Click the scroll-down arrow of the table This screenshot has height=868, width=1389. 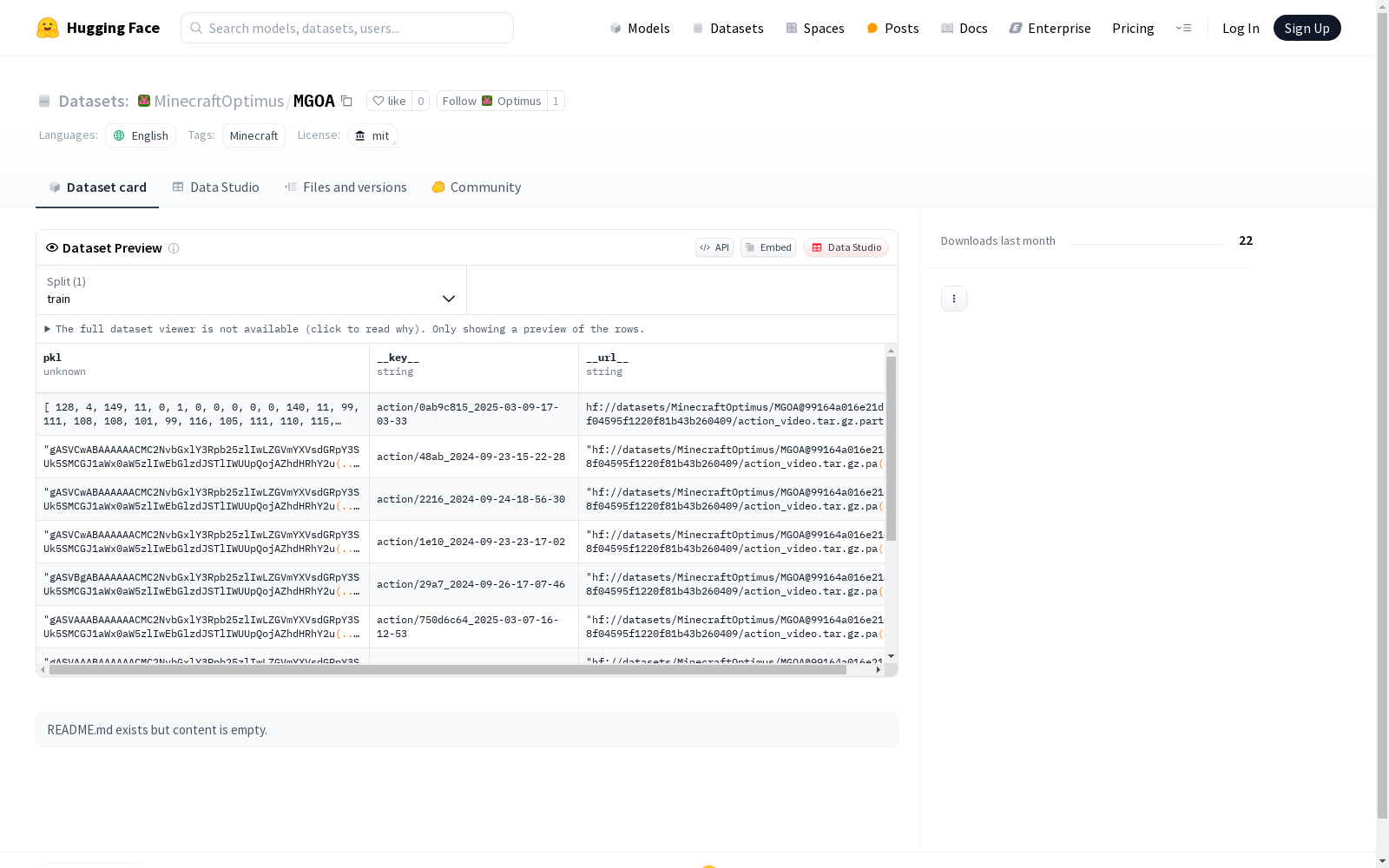pyautogui.click(x=891, y=656)
